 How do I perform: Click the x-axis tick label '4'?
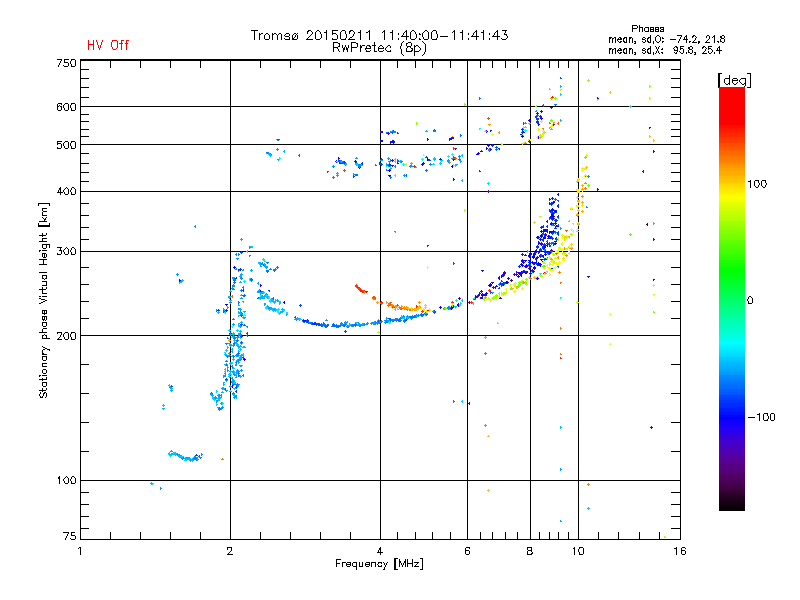coord(380,551)
